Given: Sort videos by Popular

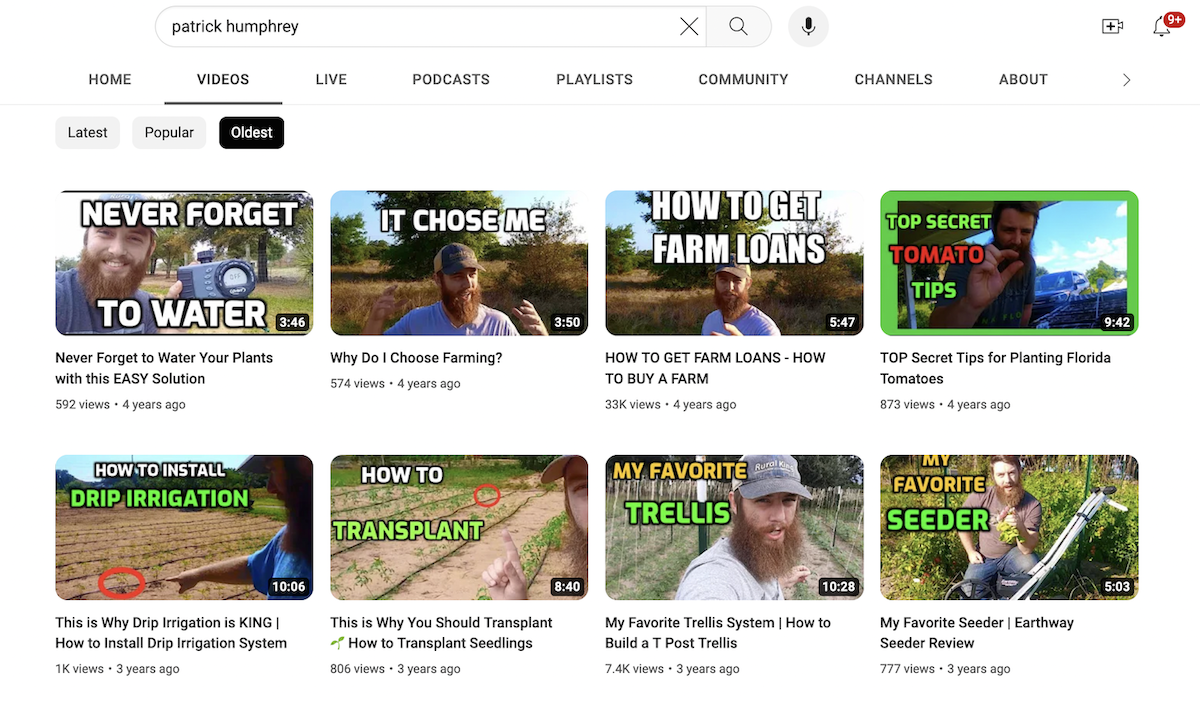Looking at the screenshot, I should pos(169,133).
